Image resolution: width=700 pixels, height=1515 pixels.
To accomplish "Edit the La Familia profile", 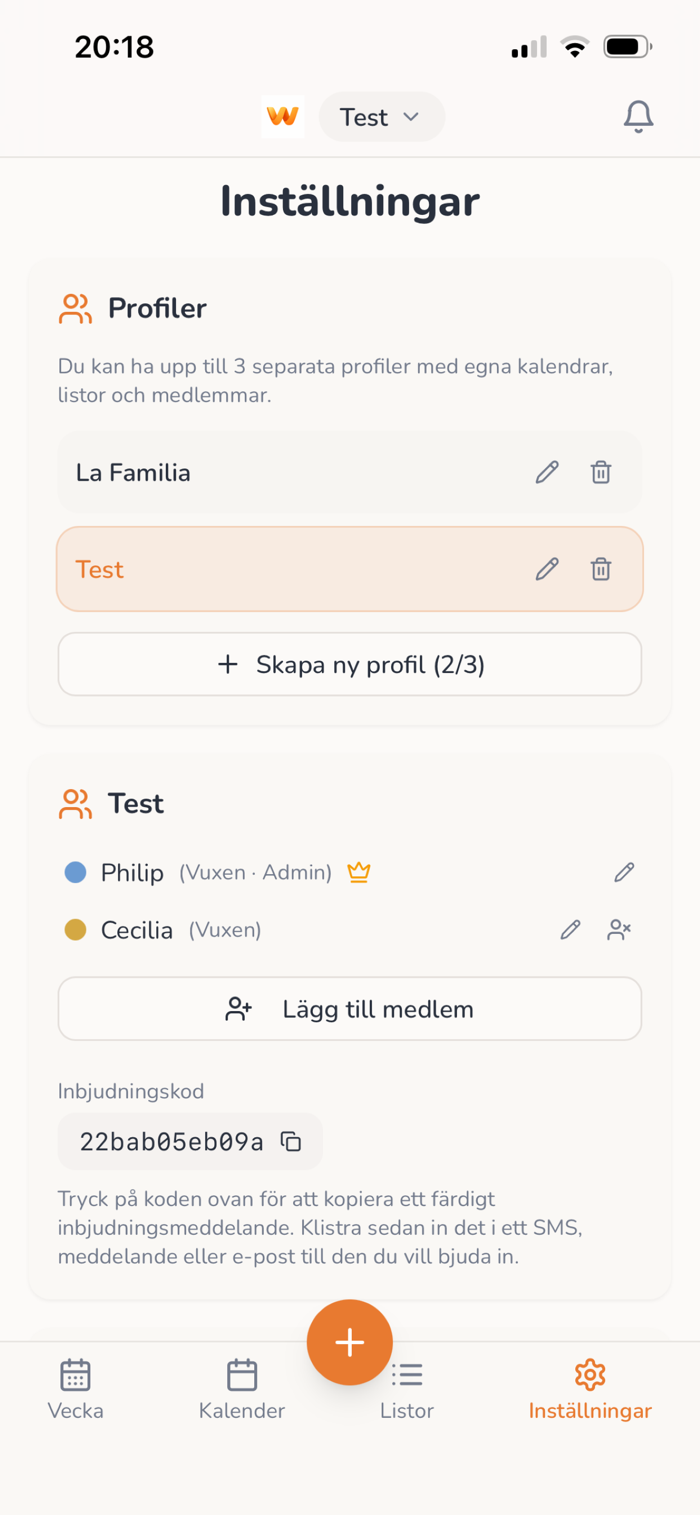I will click(547, 472).
